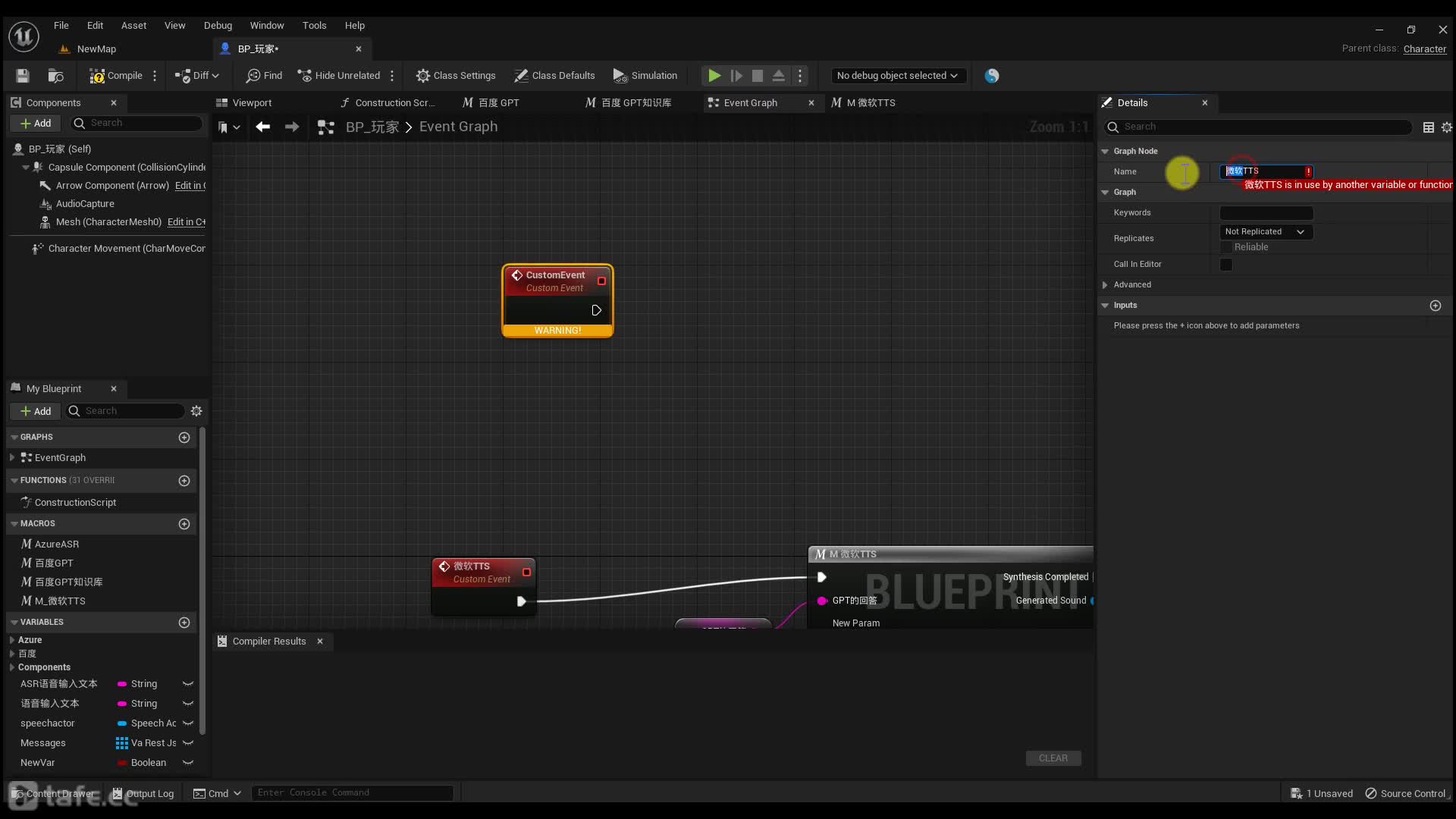Open the Tools menu
The height and width of the screenshot is (819, 1456).
(314, 25)
